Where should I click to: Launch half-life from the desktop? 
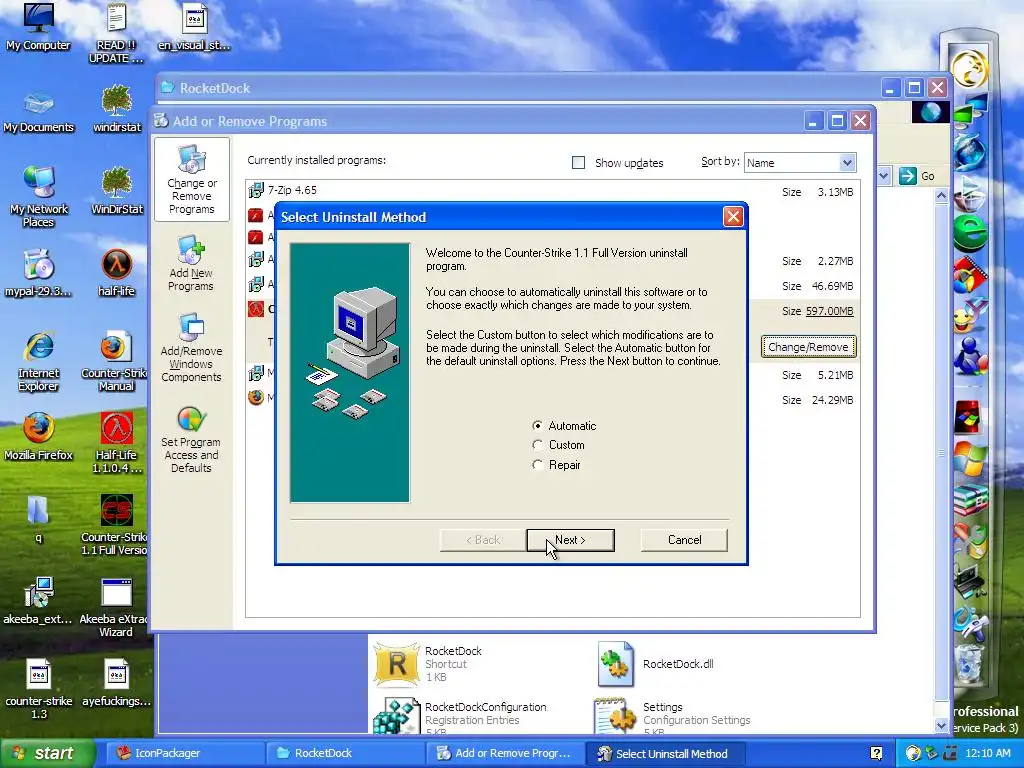pyautogui.click(x=117, y=273)
